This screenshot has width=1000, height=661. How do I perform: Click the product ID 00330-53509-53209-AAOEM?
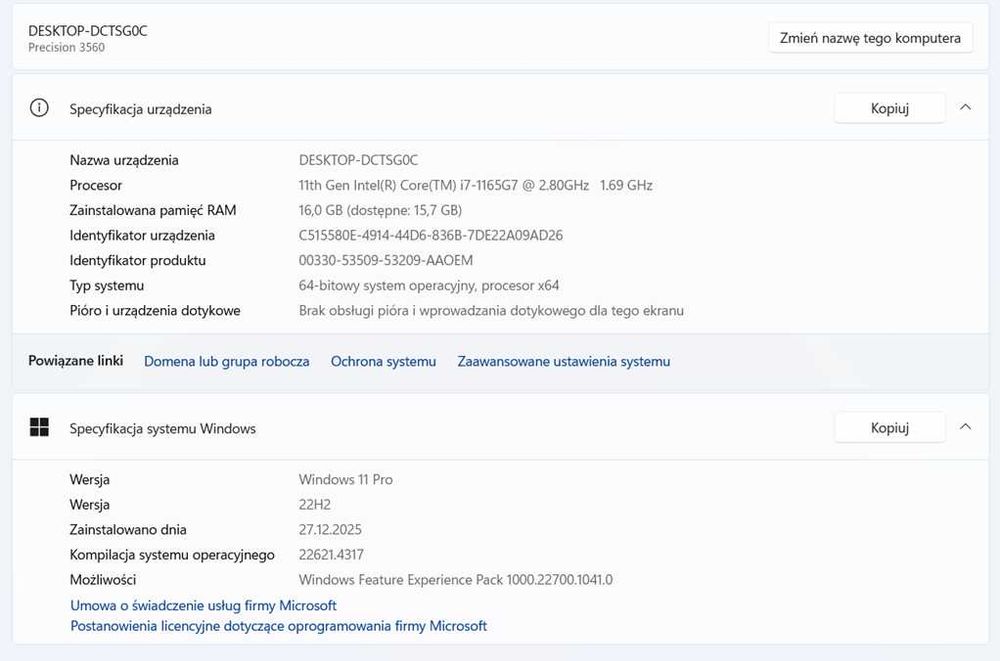pyautogui.click(x=386, y=260)
